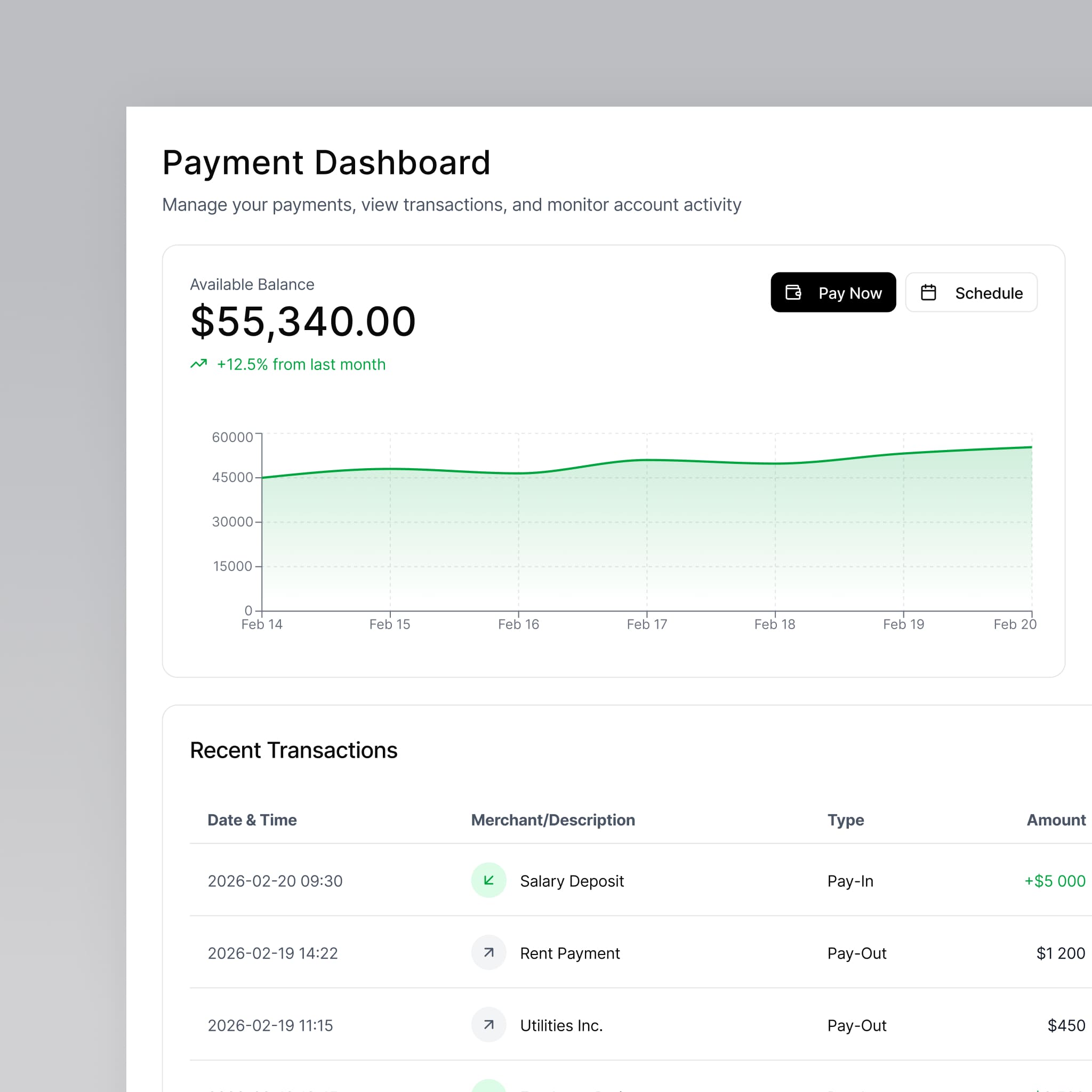This screenshot has width=1092, height=1092.
Task: Click the outgoing arrow icon beside Rent Payment
Action: coord(488,952)
